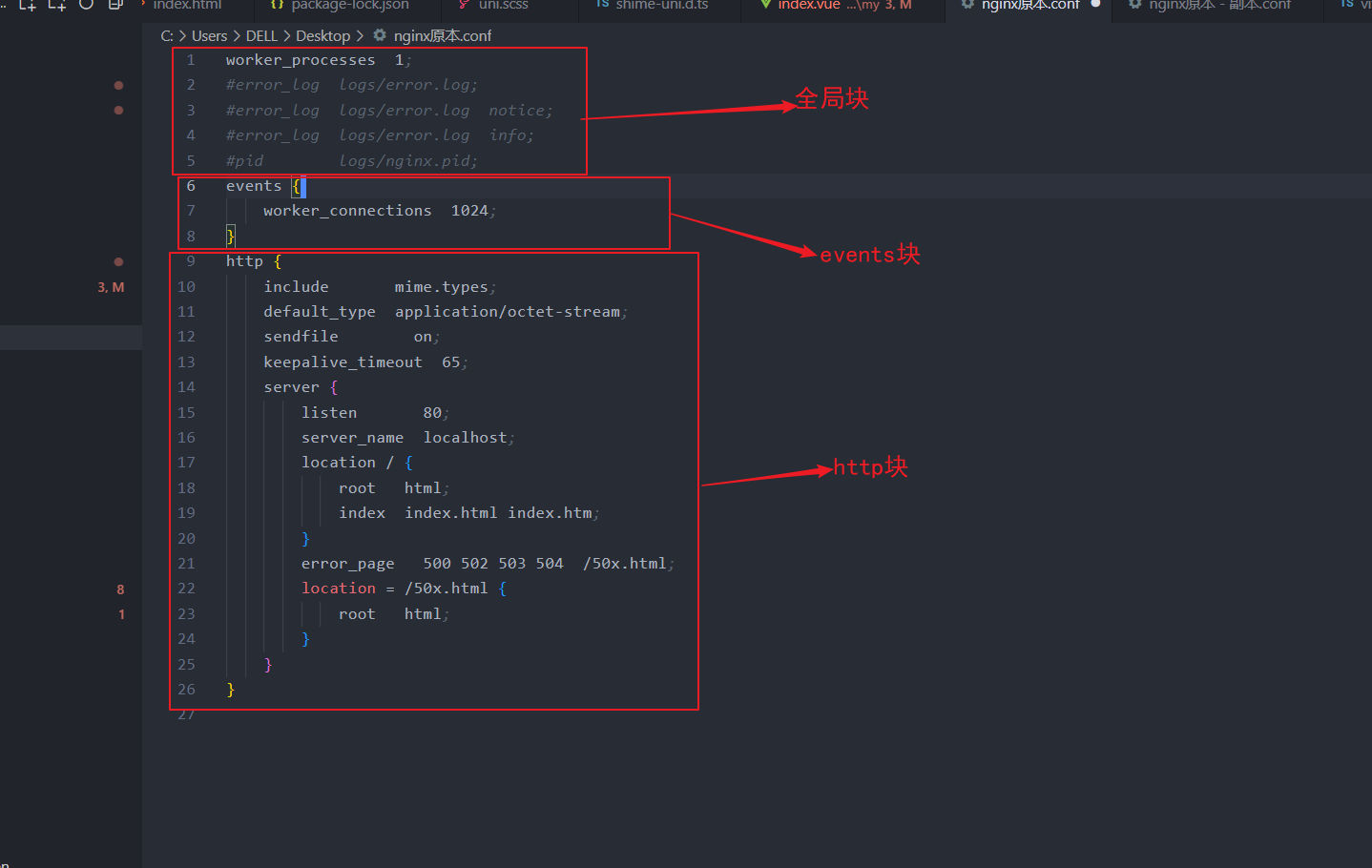This screenshot has width=1372, height=868.
Task: Collapse all folders using the explorer icon
Action: (115, 4)
